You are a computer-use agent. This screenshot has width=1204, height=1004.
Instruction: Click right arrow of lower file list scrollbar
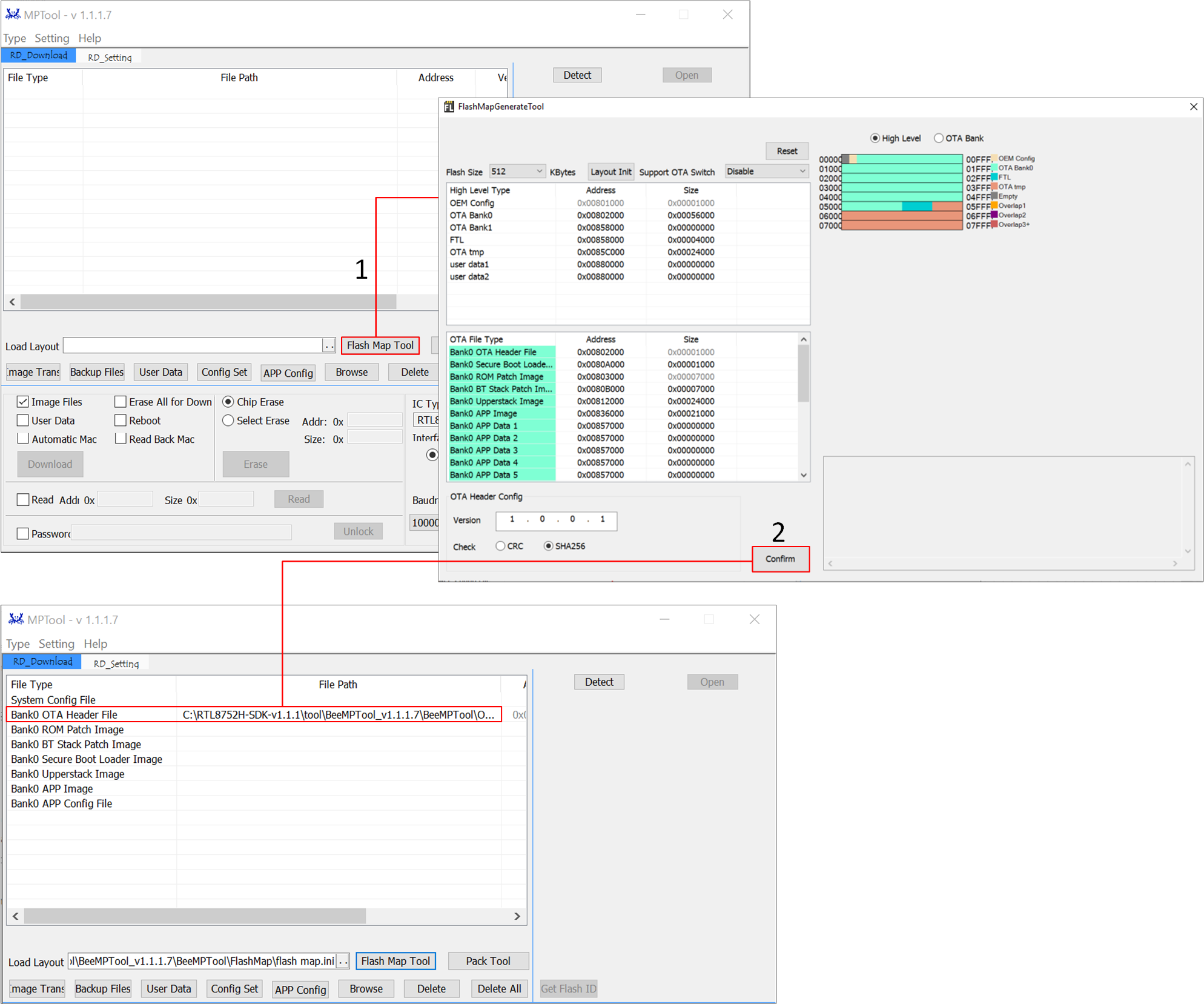[x=517, y=916]
